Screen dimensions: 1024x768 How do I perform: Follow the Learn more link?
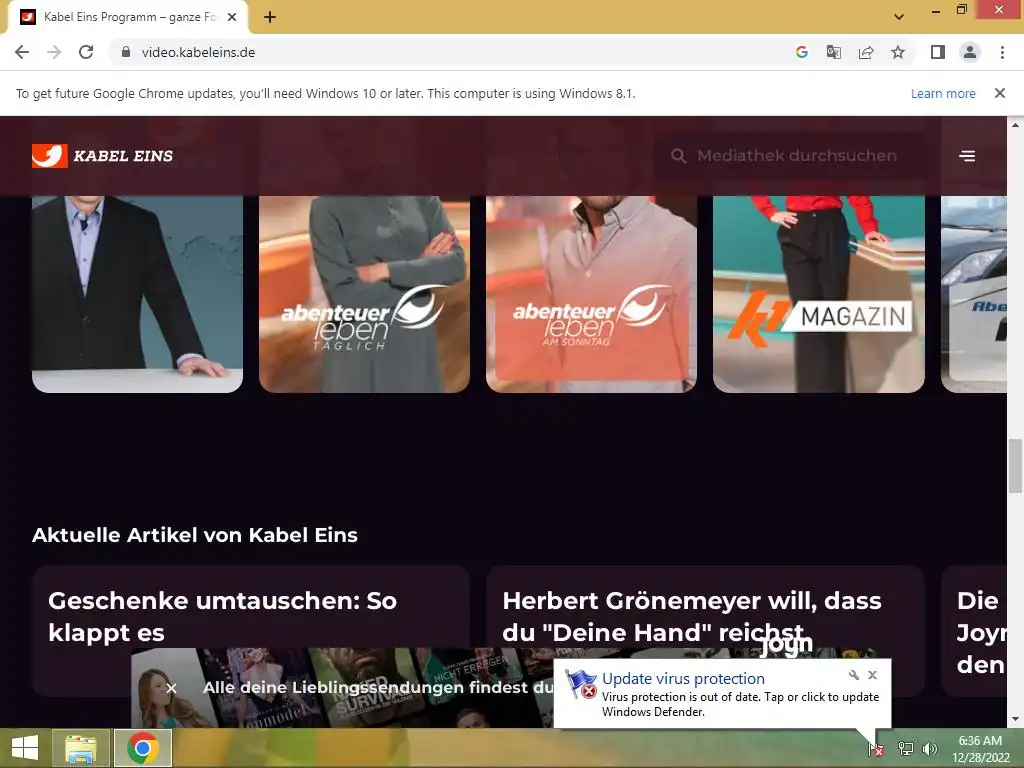point(943,93)
